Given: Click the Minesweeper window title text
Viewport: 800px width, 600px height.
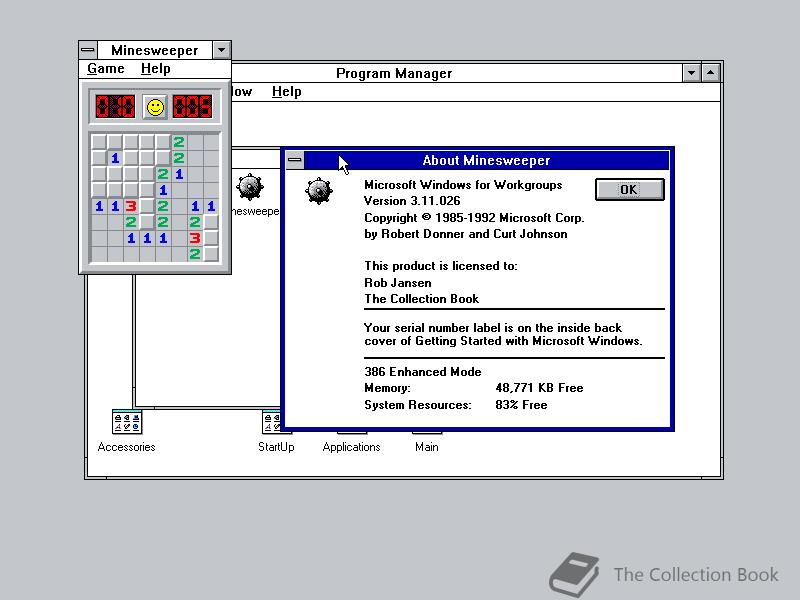Looking at the screenshot, I should coord(155,50).
